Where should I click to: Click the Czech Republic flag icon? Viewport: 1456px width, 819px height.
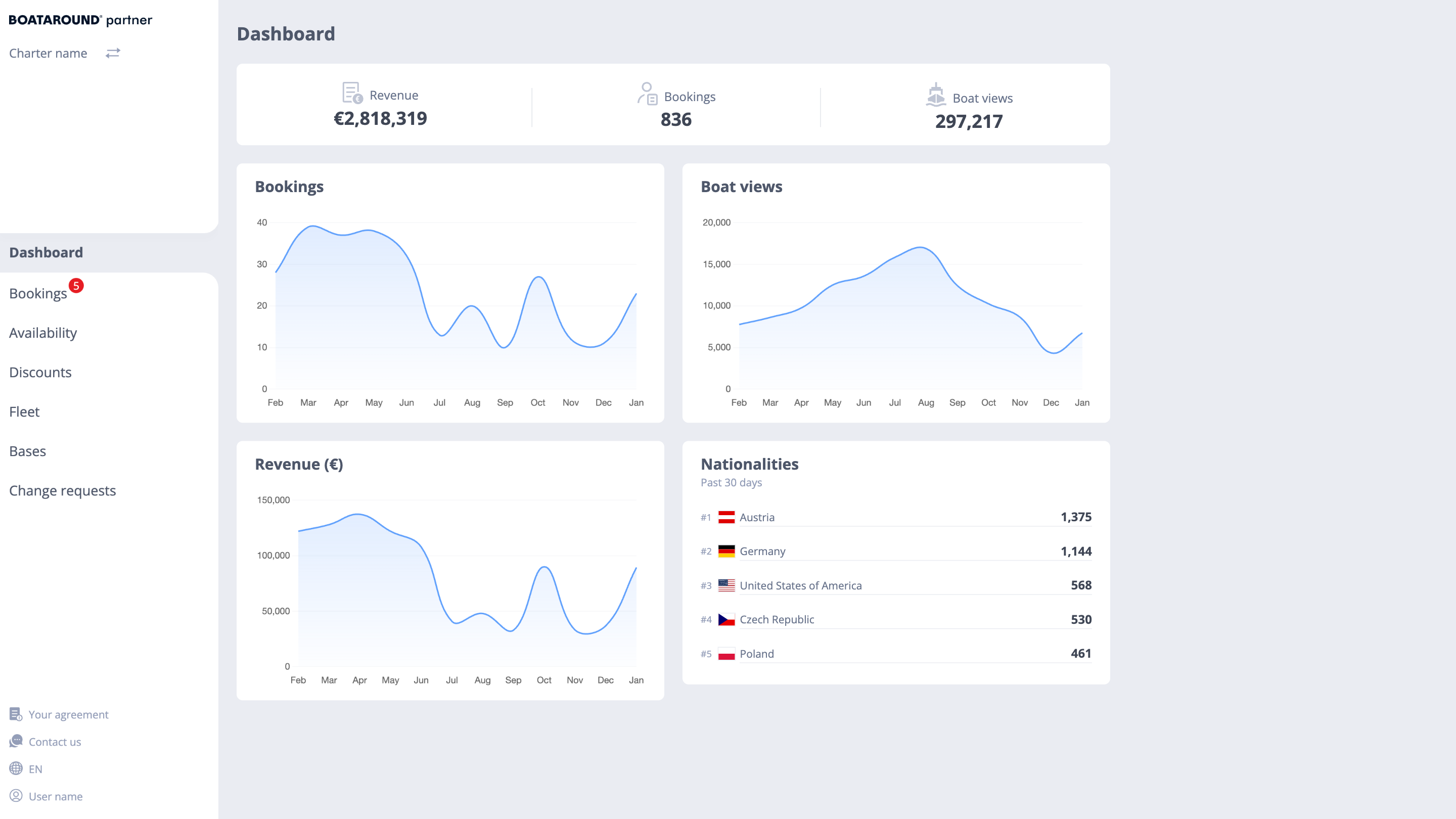point(726,619)
